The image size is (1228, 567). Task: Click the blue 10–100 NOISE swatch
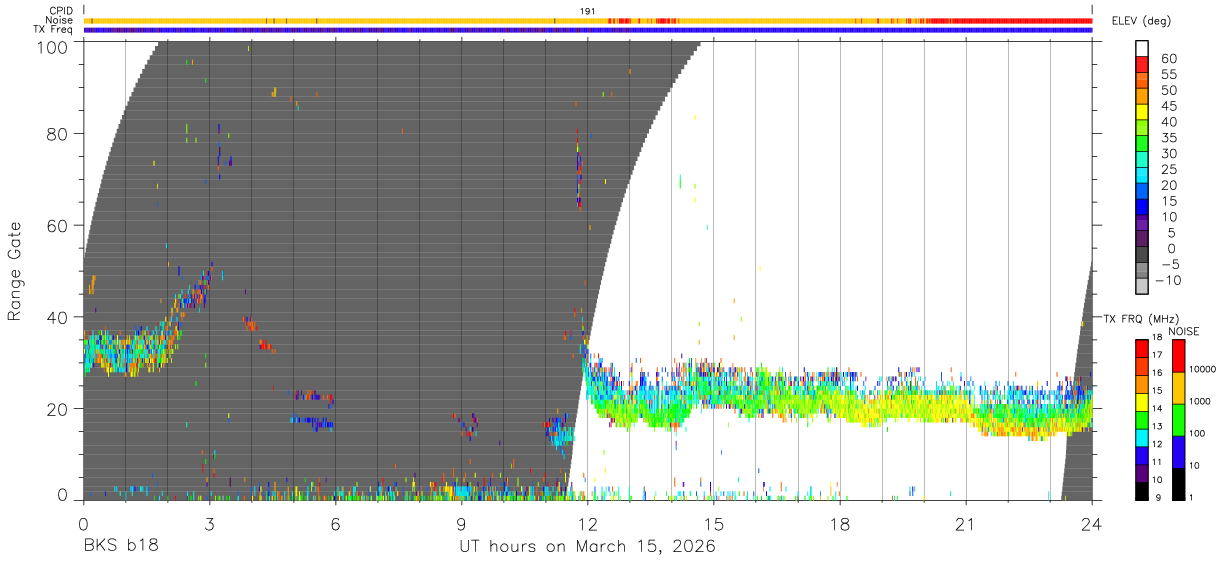pos(1178,451)
